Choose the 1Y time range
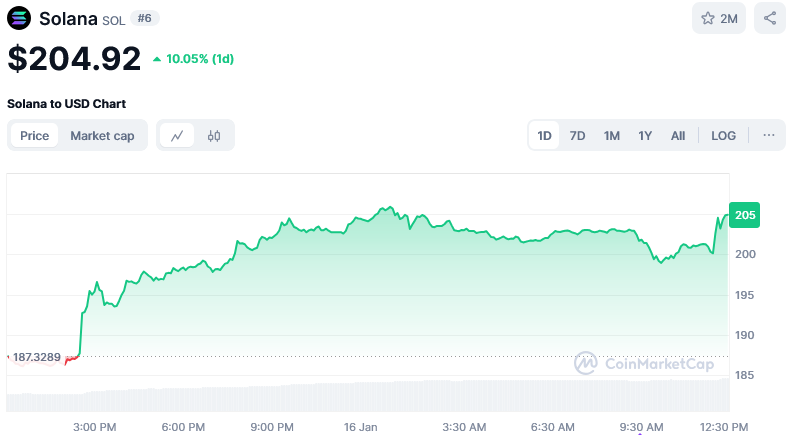This screenshot has height=435, width=802. [x=645, y=136]
